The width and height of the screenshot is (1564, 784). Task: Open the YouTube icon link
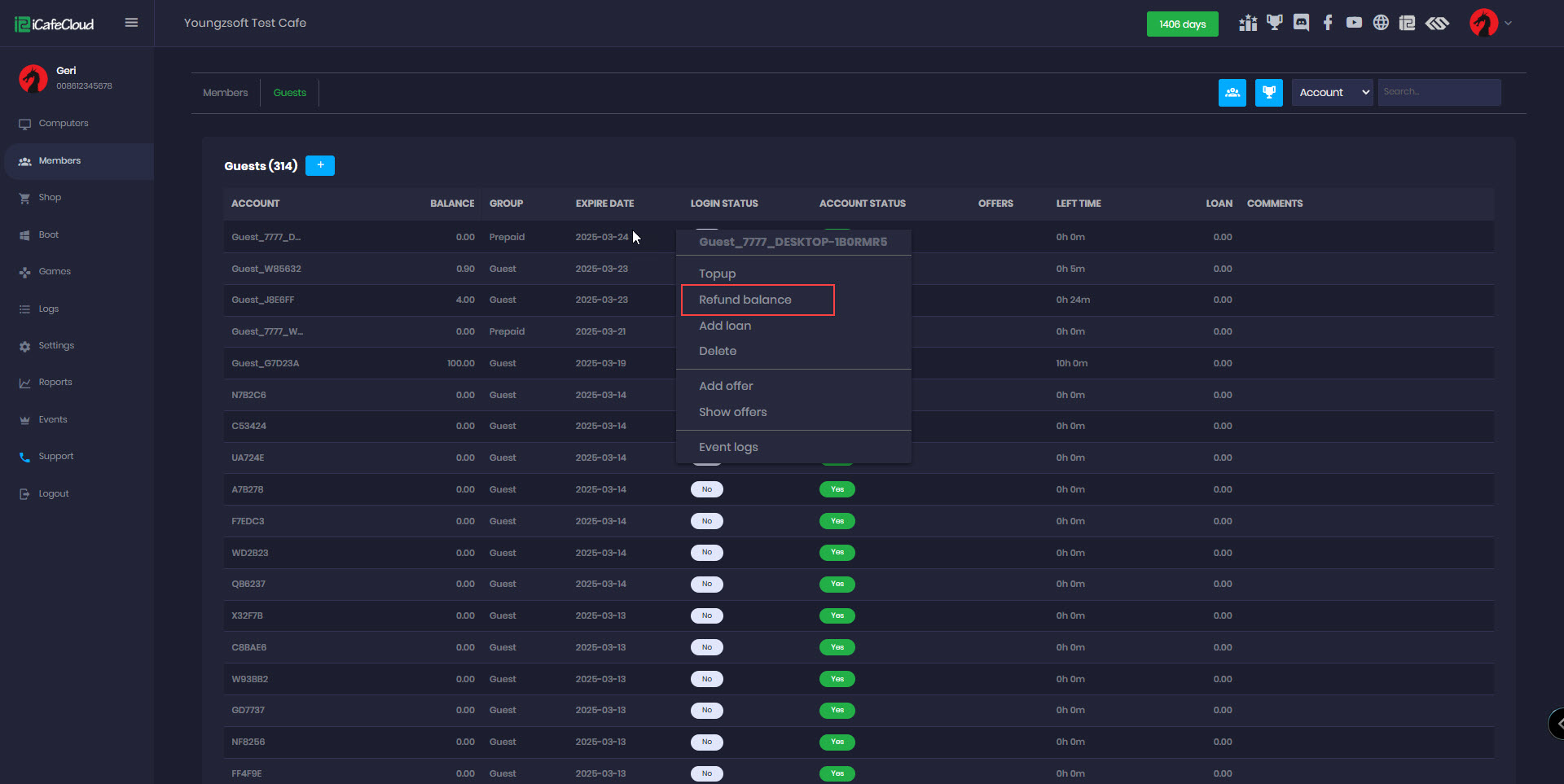coord(1354,23)
